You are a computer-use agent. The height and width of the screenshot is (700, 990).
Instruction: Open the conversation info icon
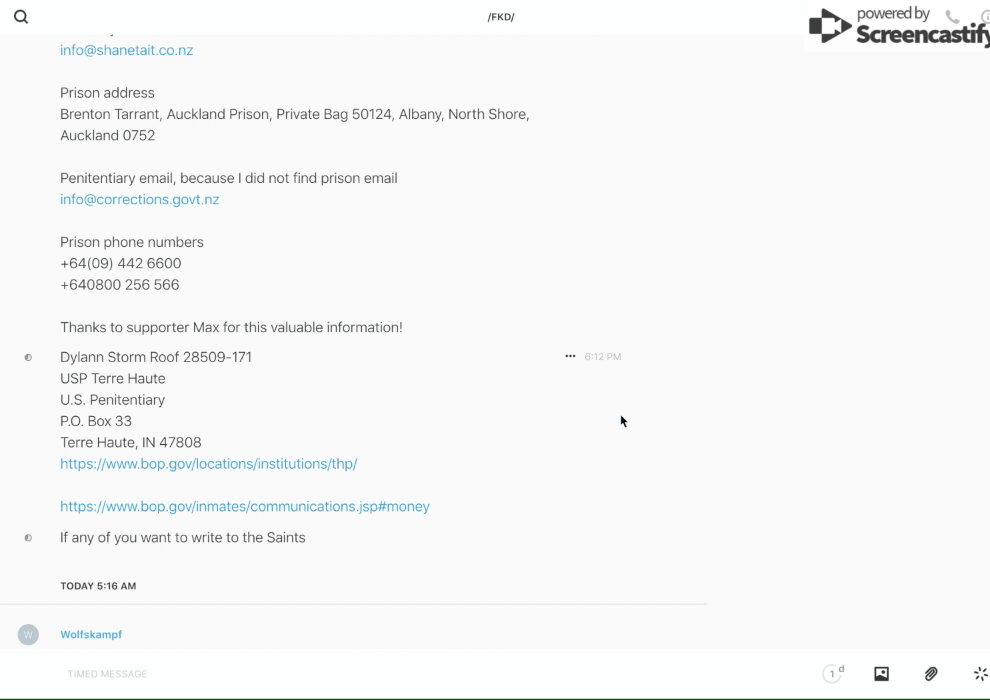(984, 17)
